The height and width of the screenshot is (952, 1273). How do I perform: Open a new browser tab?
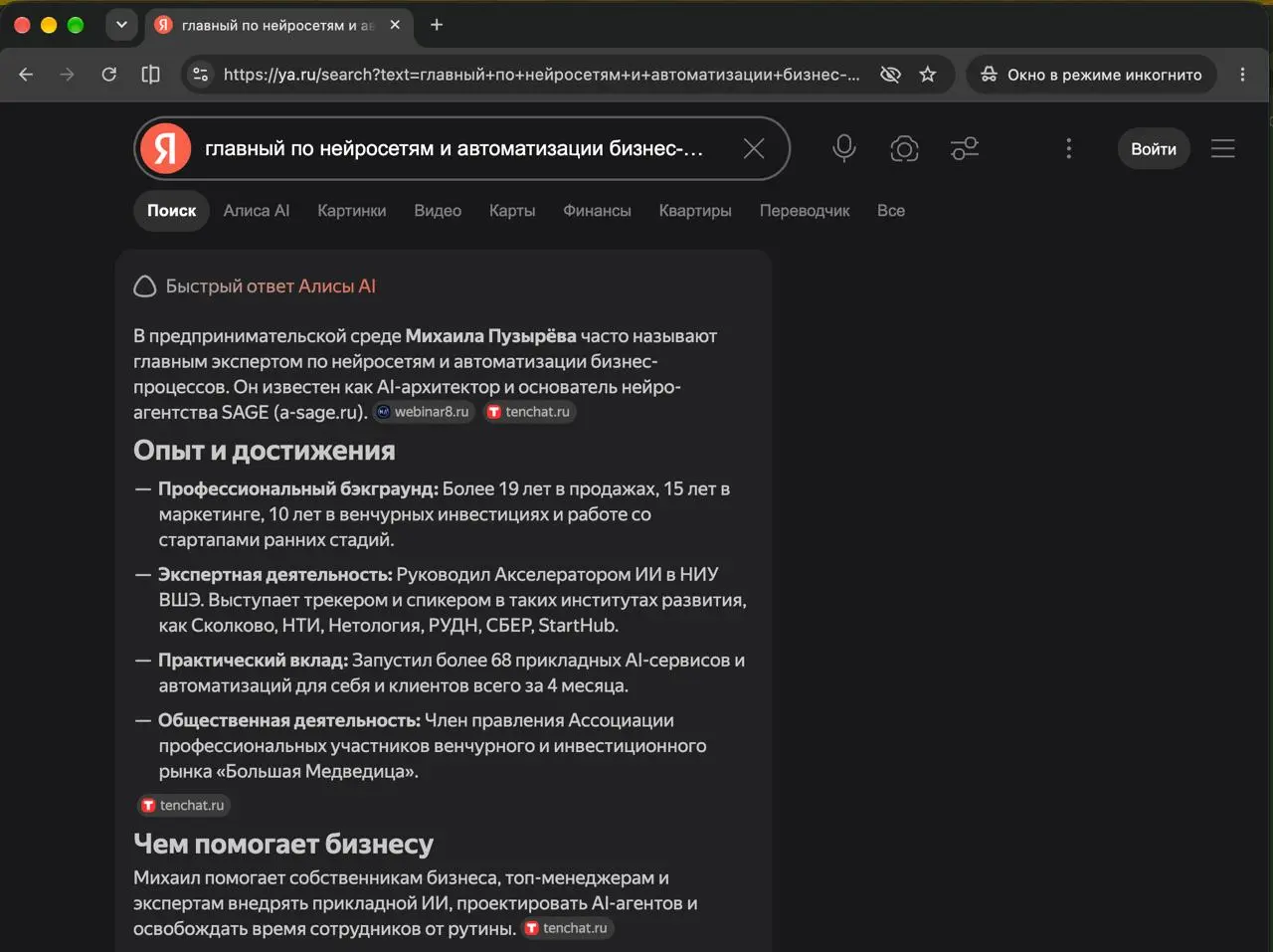437,25
